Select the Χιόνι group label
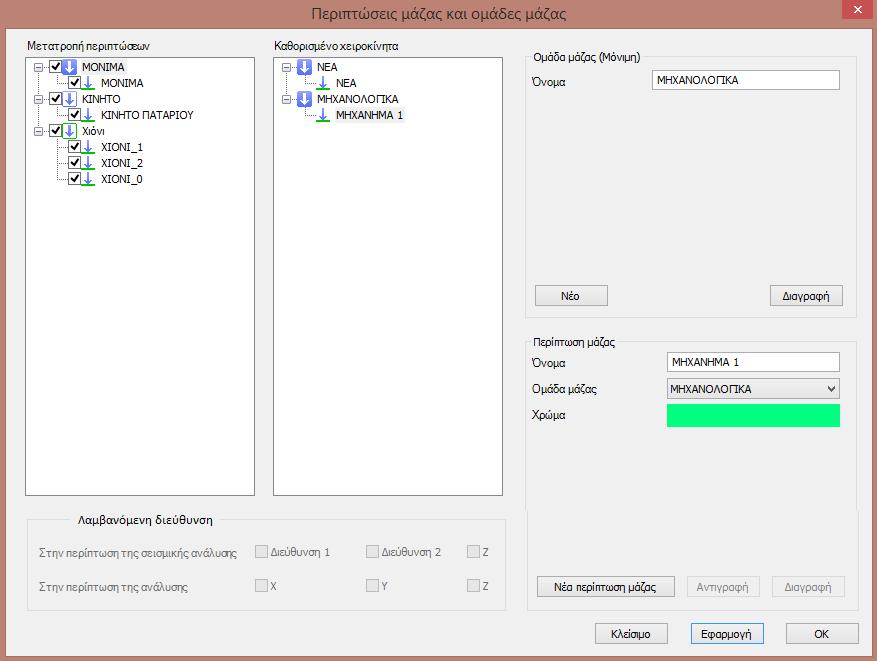This screenshot has height=661, width=877. pos(93,131)
